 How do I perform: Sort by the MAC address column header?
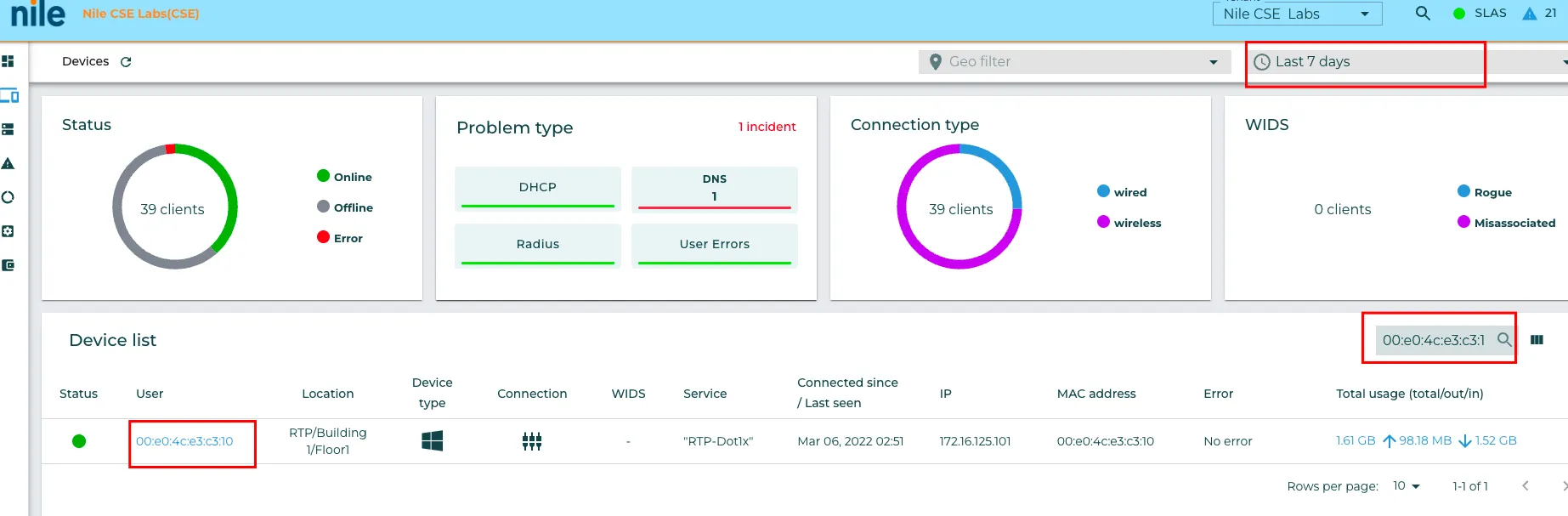1096,394
